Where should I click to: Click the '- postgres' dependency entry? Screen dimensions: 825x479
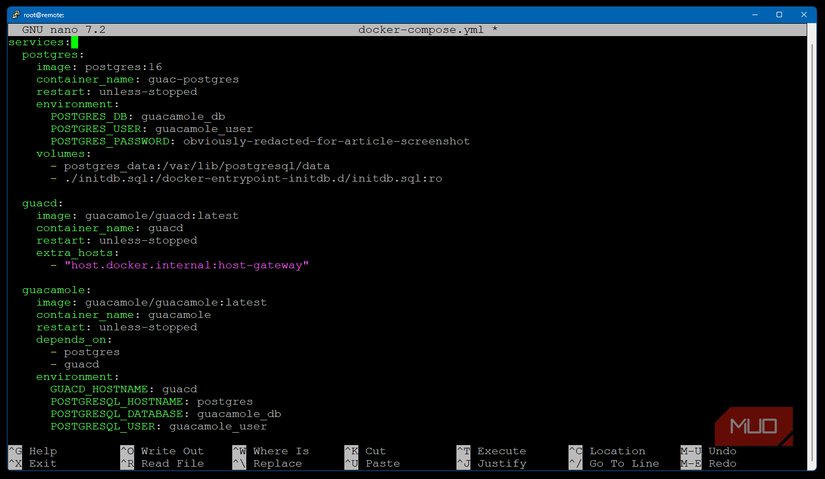click(x=85, y=352)
